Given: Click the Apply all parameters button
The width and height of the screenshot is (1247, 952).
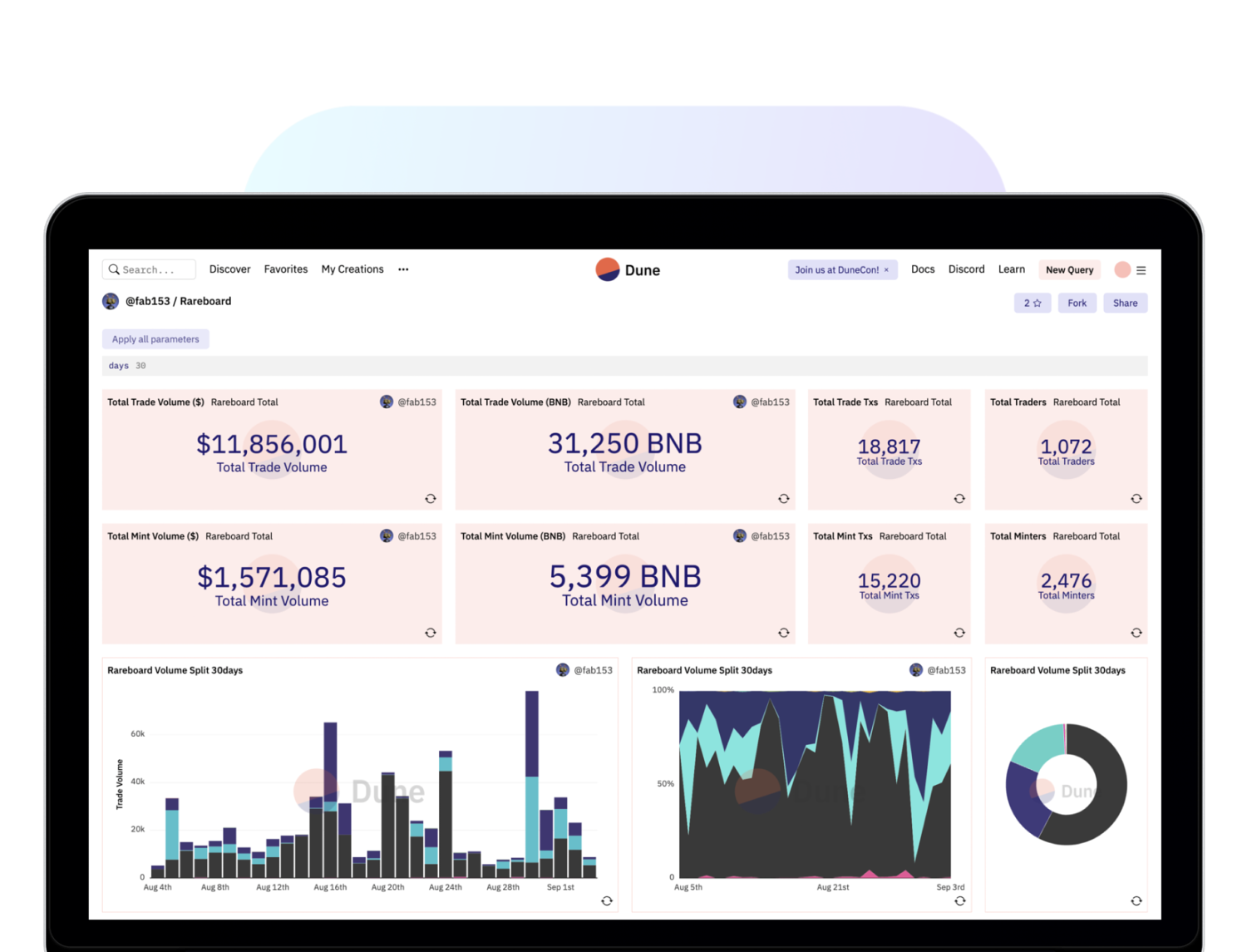Looking at the screenshot, I should coord(155,339).
